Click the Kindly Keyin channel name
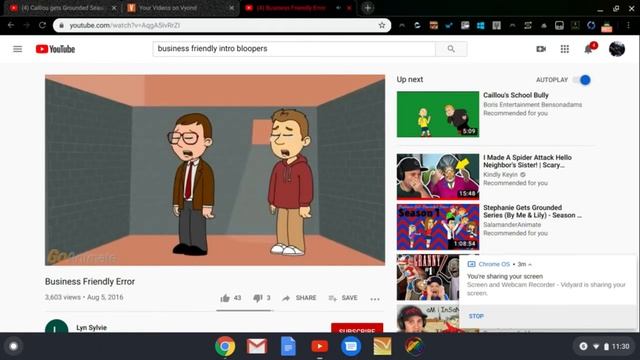The height and width of the screenshot is (360, 640). pos(500,175)
